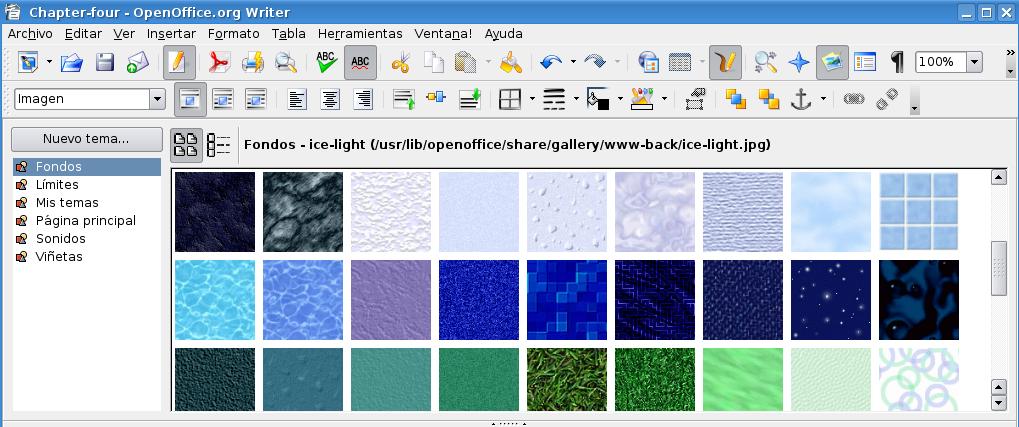Screen dimensions: 1019x427
Task: Toggle nonprinting characters paragraph mark
Action: tap(897, 62)
